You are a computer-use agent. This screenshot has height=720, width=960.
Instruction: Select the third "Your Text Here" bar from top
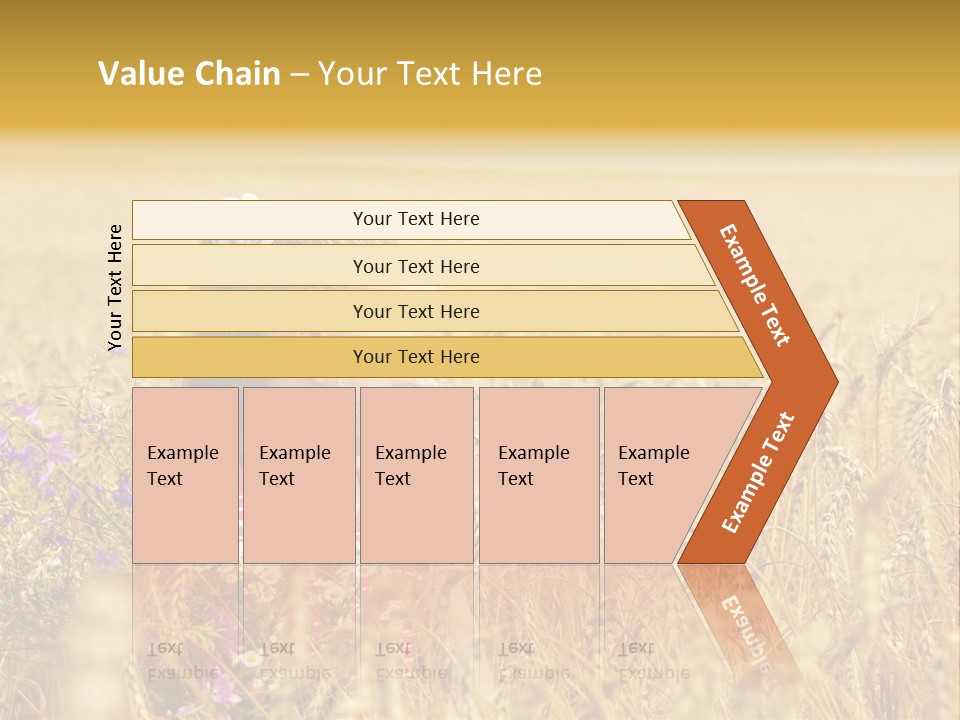click(416, 311)
